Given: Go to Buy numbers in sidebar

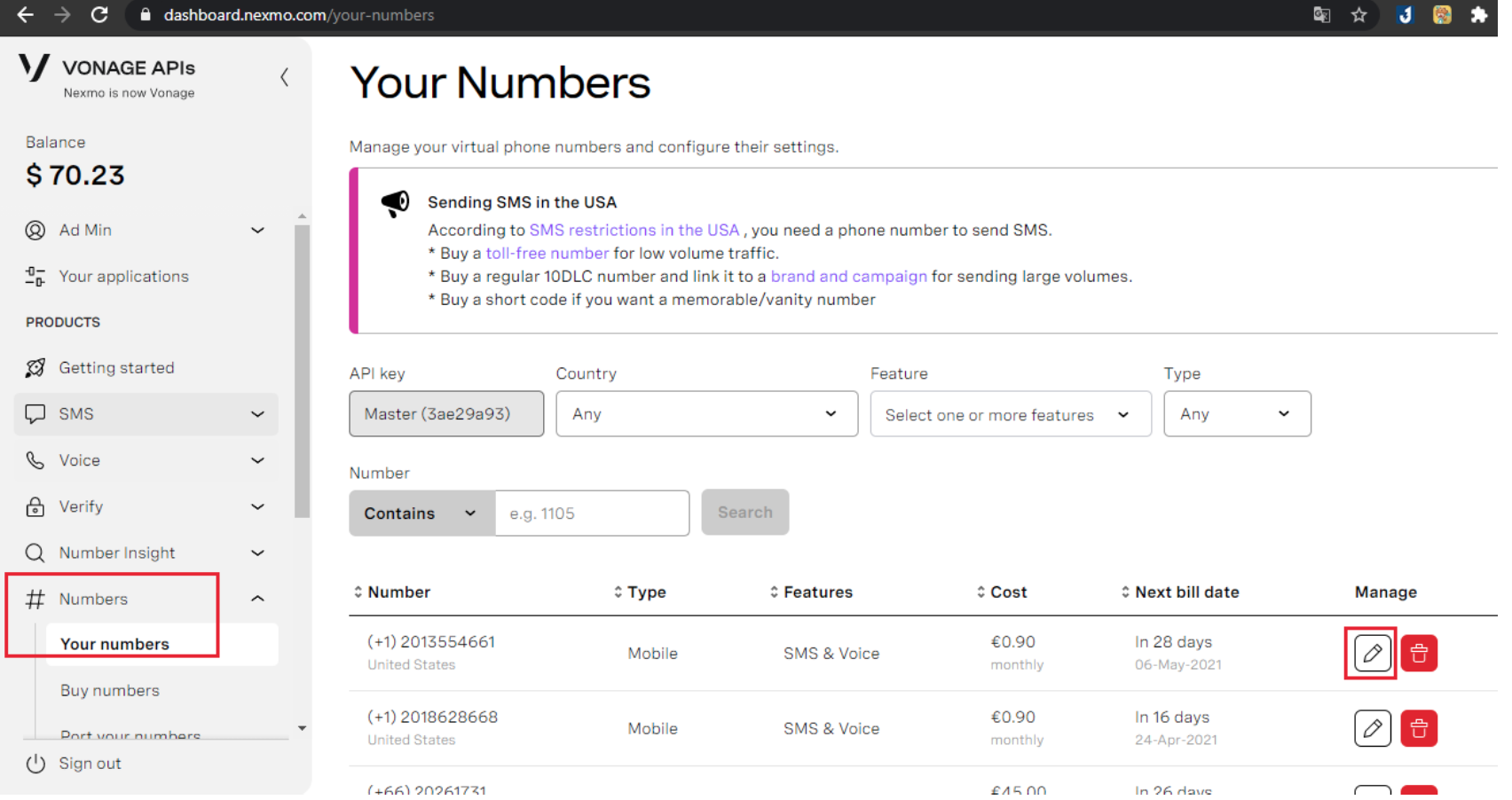Looking at the screenshot, I should (x=110, y=691).
